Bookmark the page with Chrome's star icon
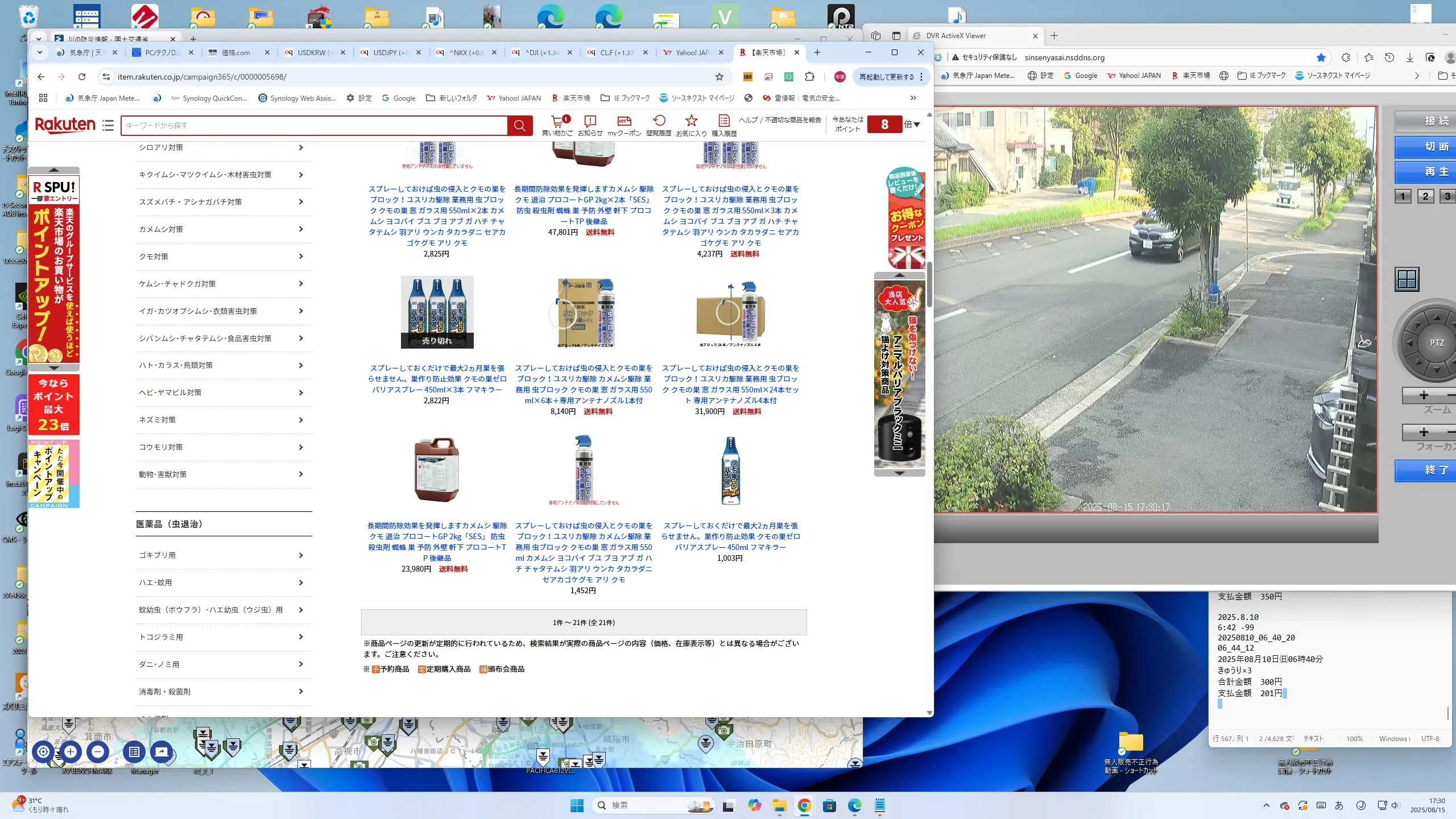1456x819 pixels. click(x=719, y=77)
